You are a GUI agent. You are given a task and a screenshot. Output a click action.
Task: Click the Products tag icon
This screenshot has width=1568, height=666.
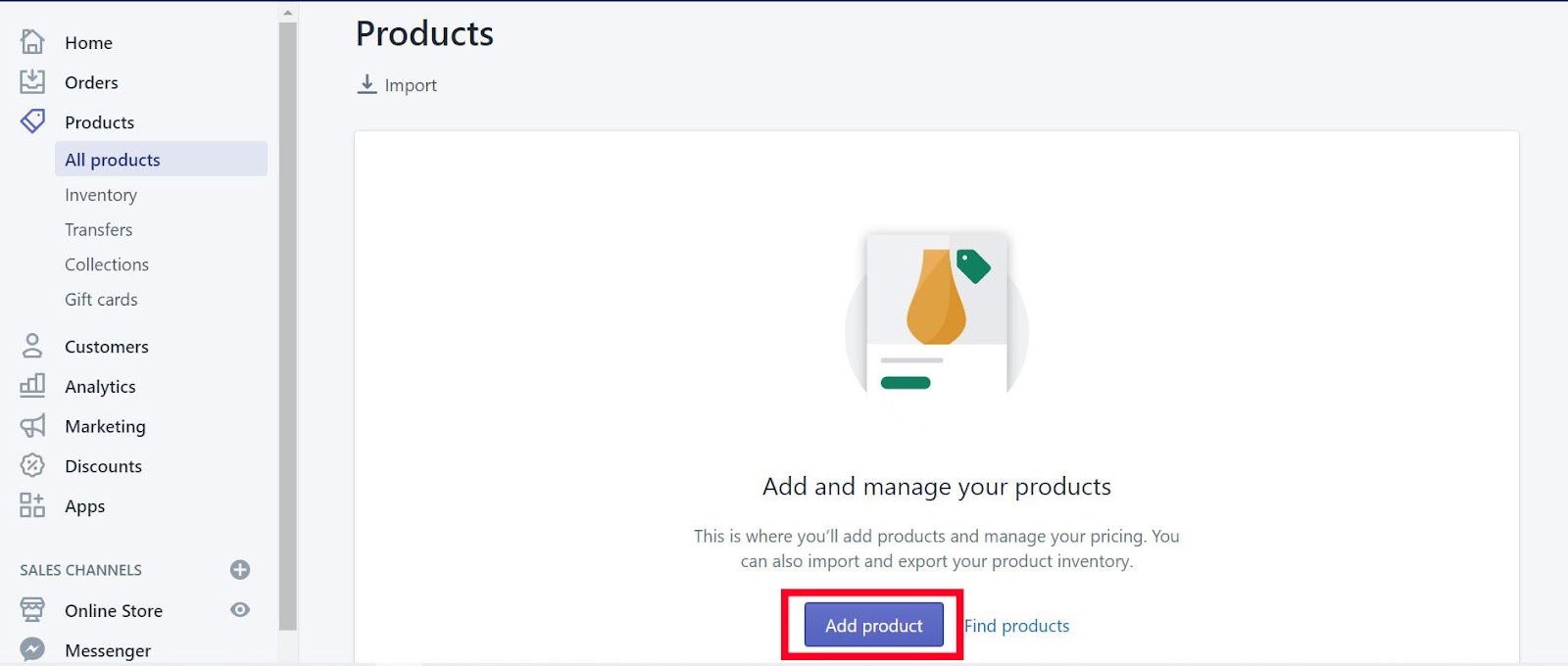32,121
